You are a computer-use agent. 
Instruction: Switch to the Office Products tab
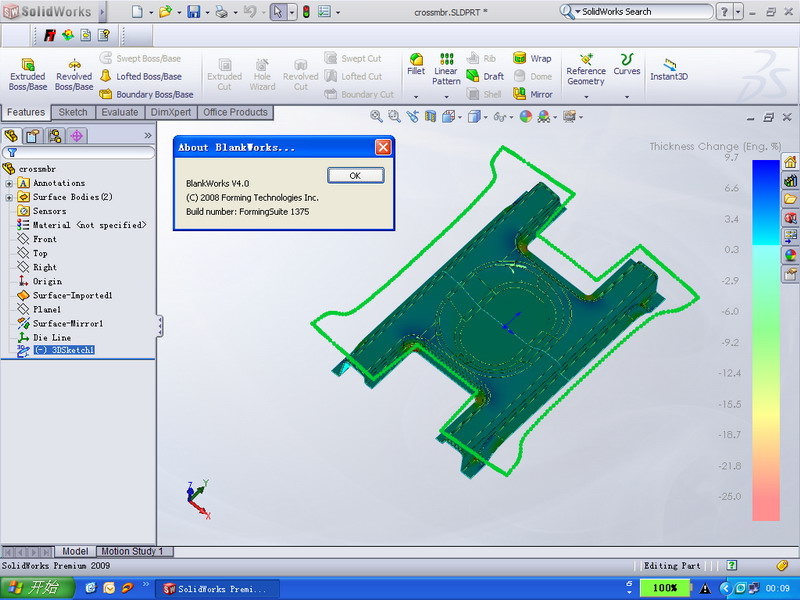(235, 112)
